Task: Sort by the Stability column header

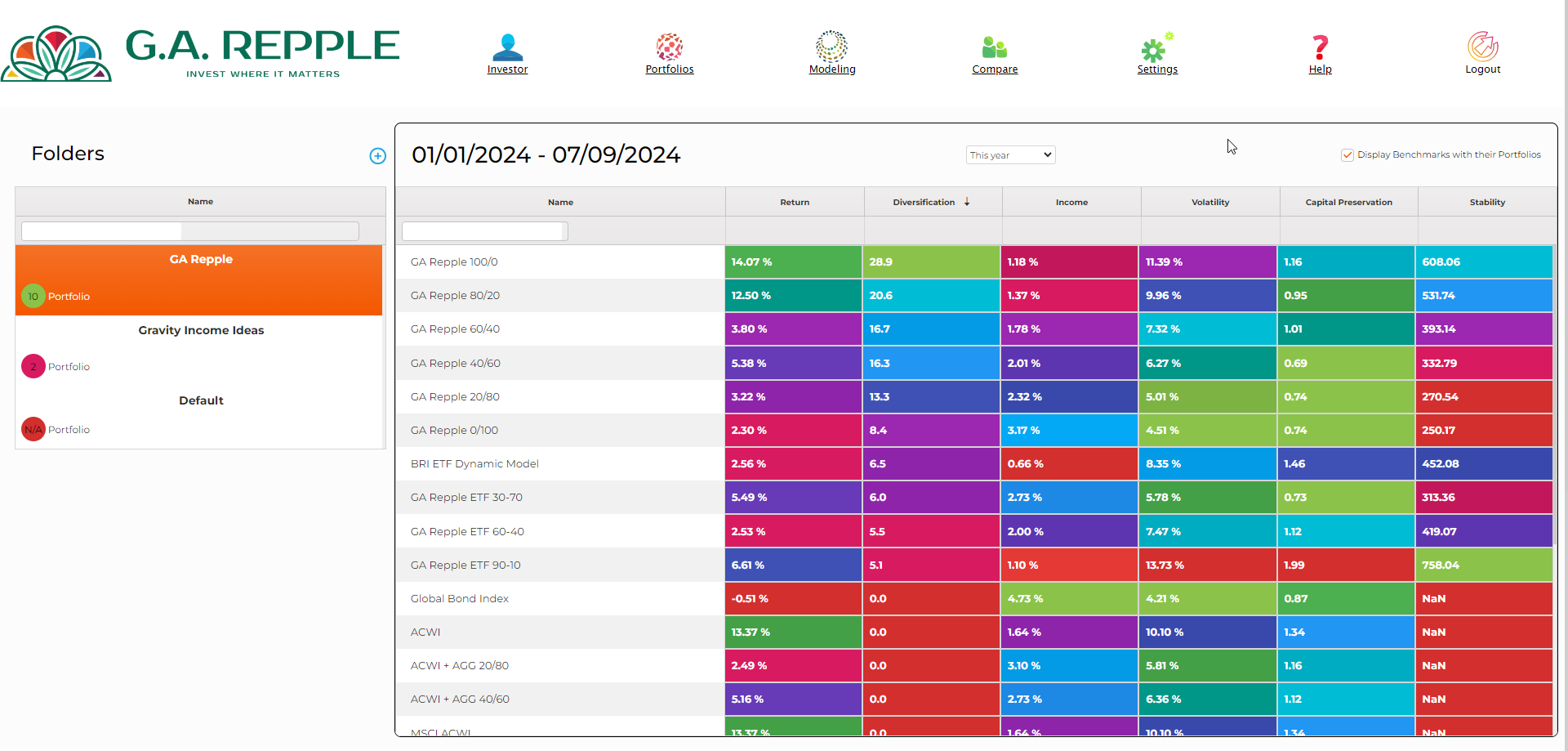Action: tap(1487, 202)
